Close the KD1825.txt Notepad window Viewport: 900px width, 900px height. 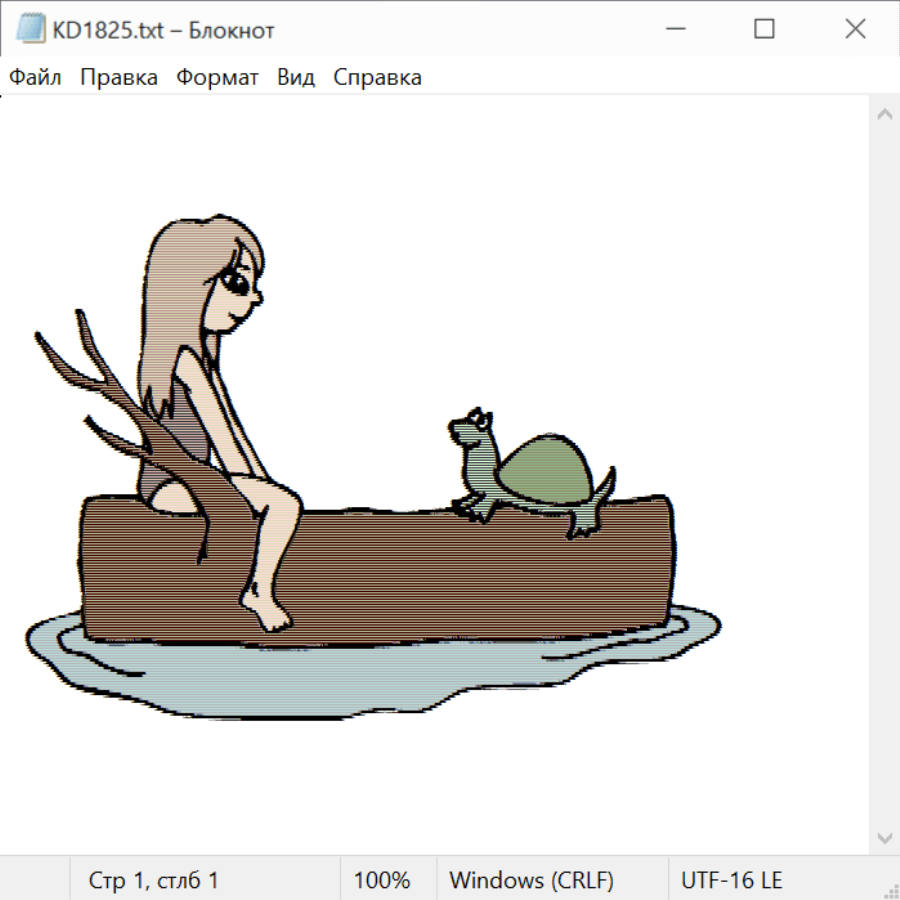(855, 30)
